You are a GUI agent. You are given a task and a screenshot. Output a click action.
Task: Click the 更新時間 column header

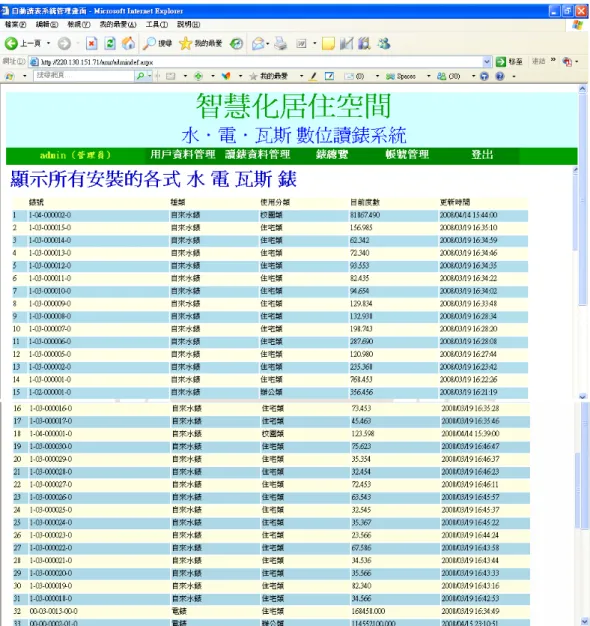tap(455, 202)
